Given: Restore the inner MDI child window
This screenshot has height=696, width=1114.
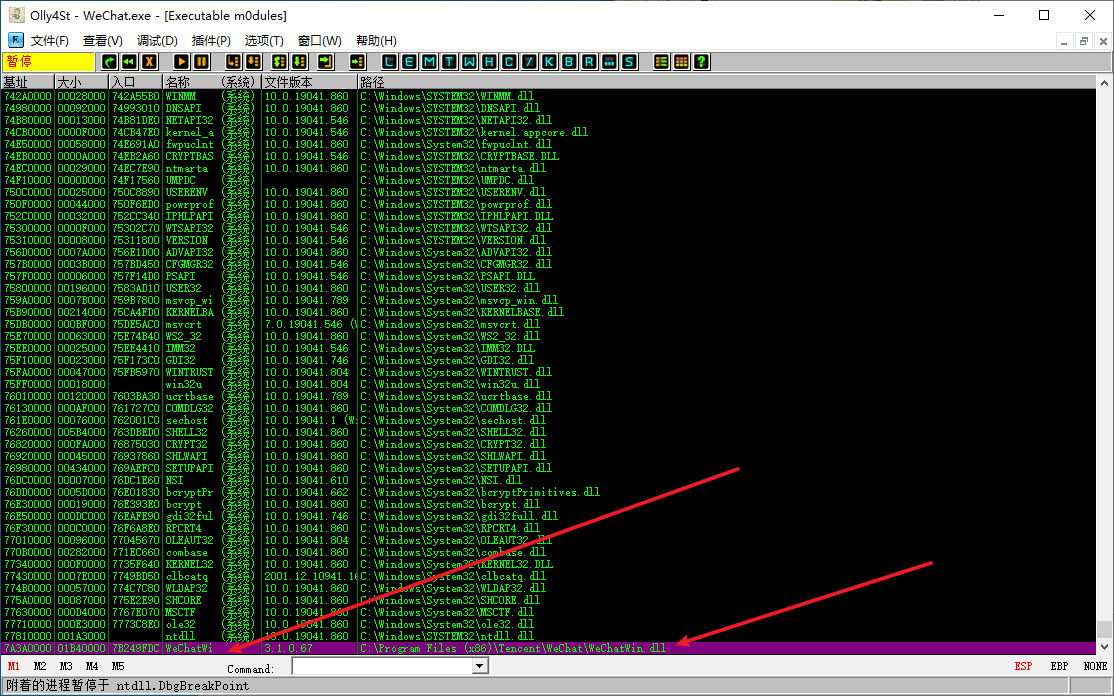Looking at the screenshot, I should [1083, 41].
